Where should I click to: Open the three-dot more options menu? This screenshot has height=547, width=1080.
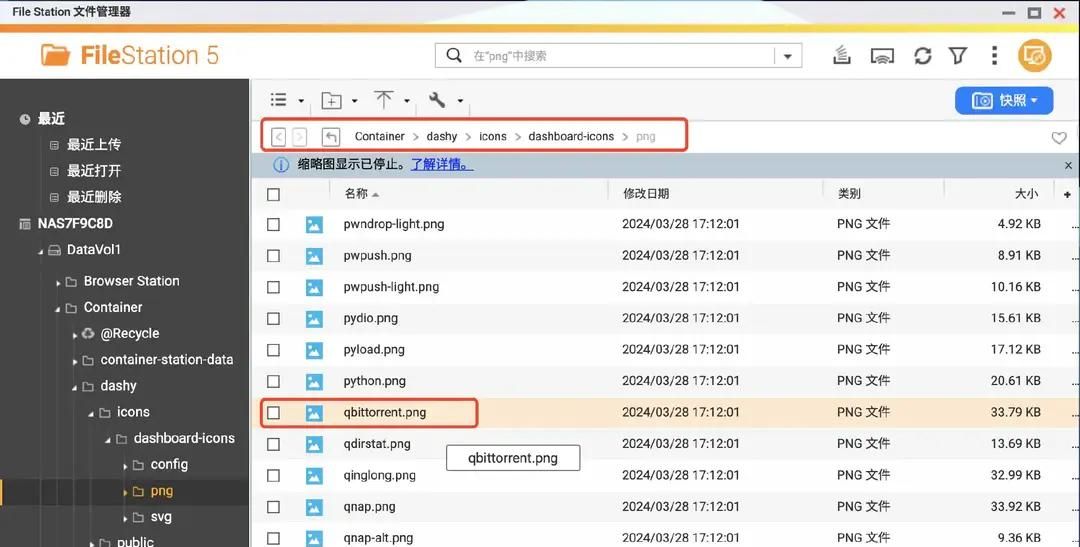pyautogui.click(x=994, y=55)
